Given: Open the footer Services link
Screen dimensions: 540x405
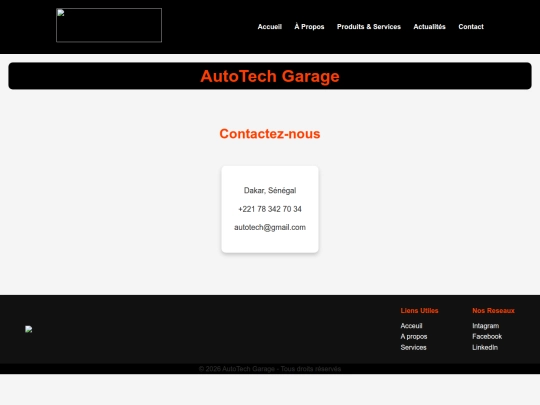Looking at the screenshot, I should click(414, 347).
